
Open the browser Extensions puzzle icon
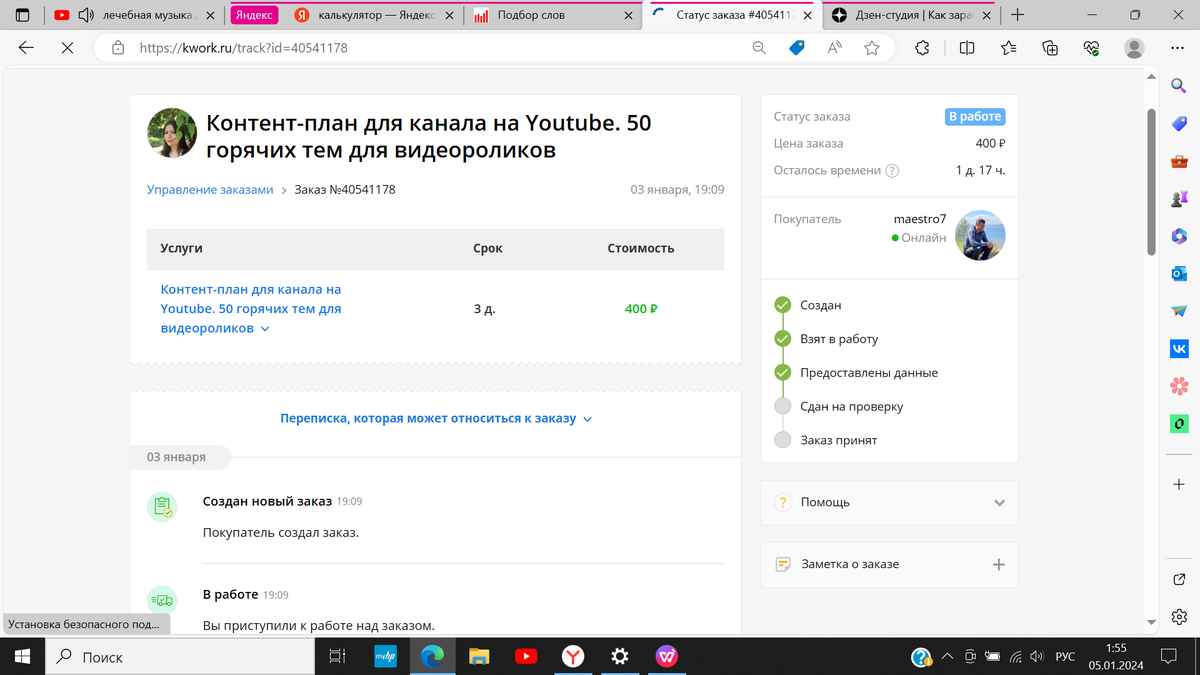[x=922, y=47]
